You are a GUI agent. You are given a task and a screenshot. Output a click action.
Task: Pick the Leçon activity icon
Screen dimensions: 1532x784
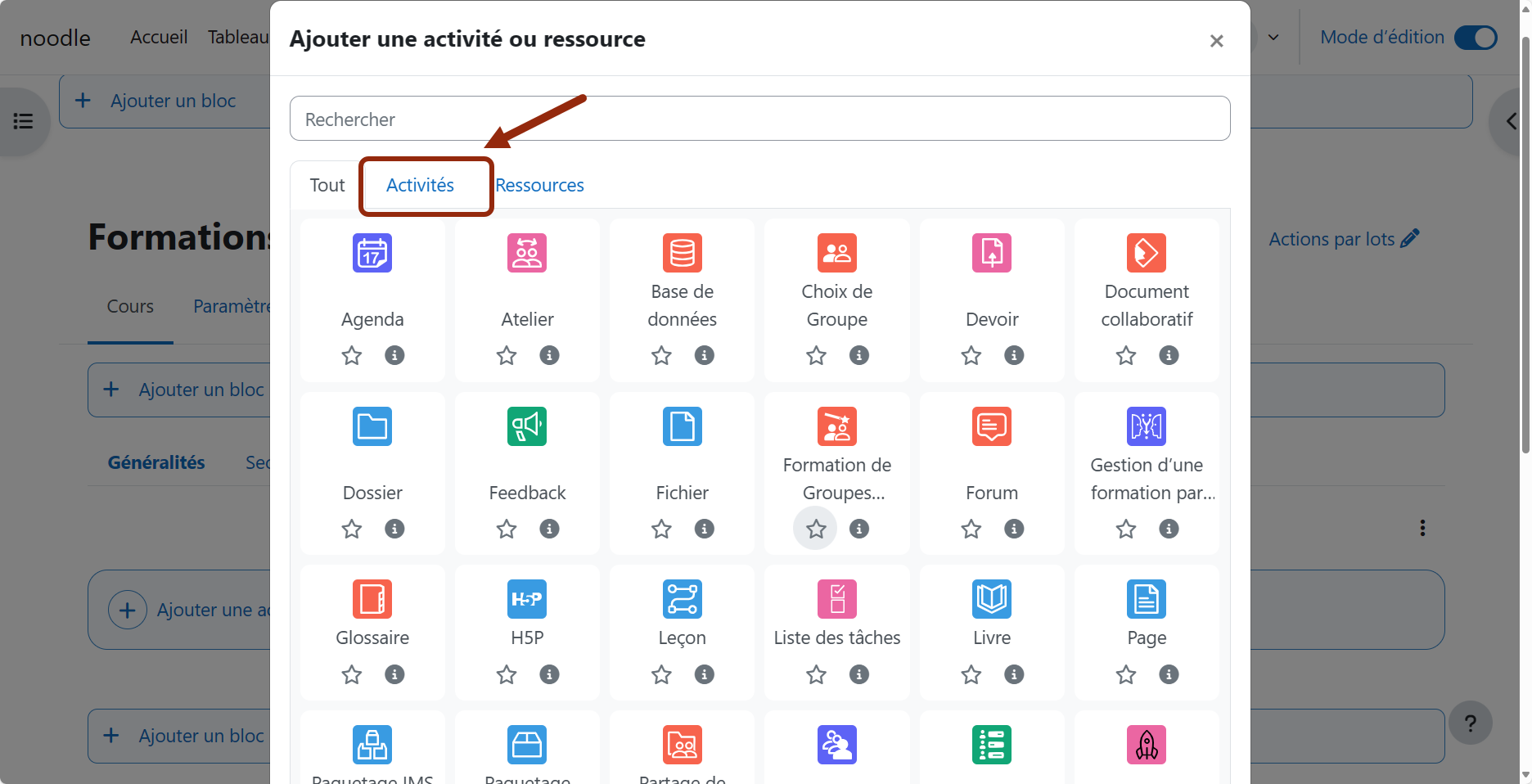click(x=682, y=599)
